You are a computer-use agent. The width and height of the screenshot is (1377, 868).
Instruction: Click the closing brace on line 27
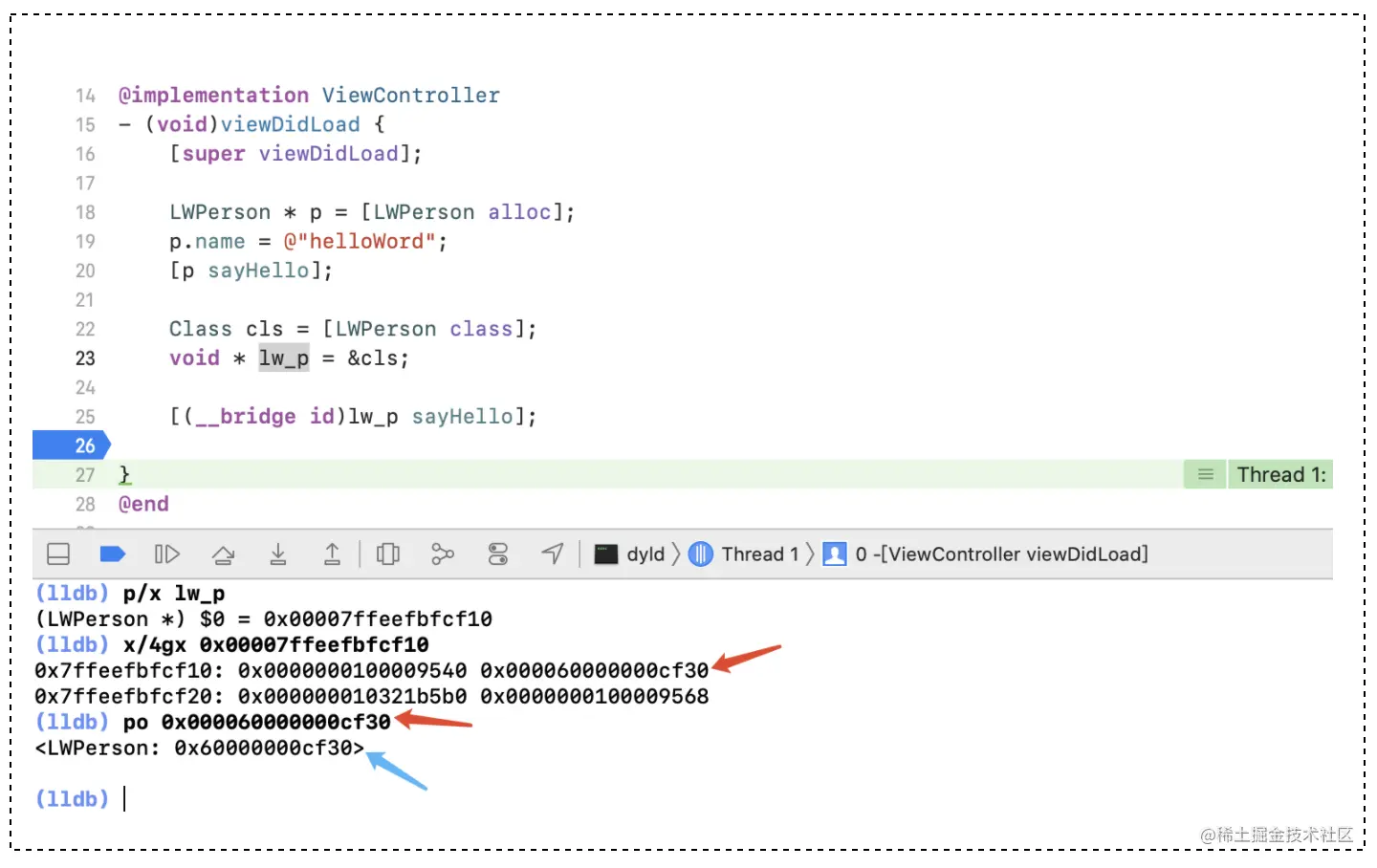click(124, 475)
